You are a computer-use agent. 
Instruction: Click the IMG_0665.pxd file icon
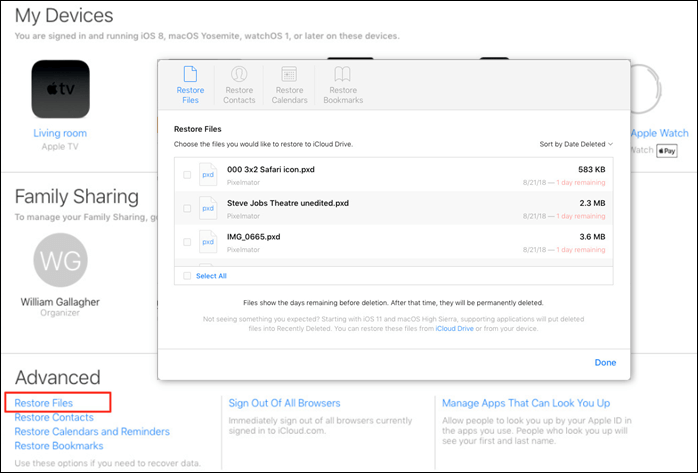208,241
